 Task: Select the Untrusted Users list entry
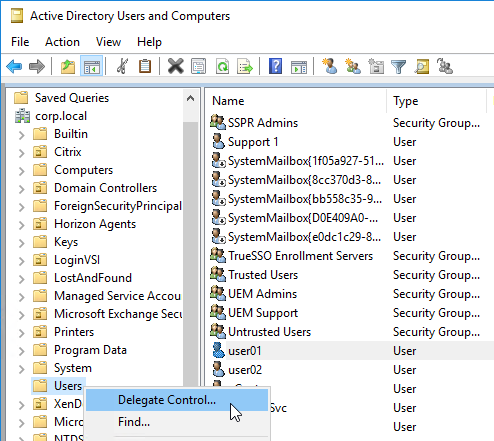pos(269,332)
